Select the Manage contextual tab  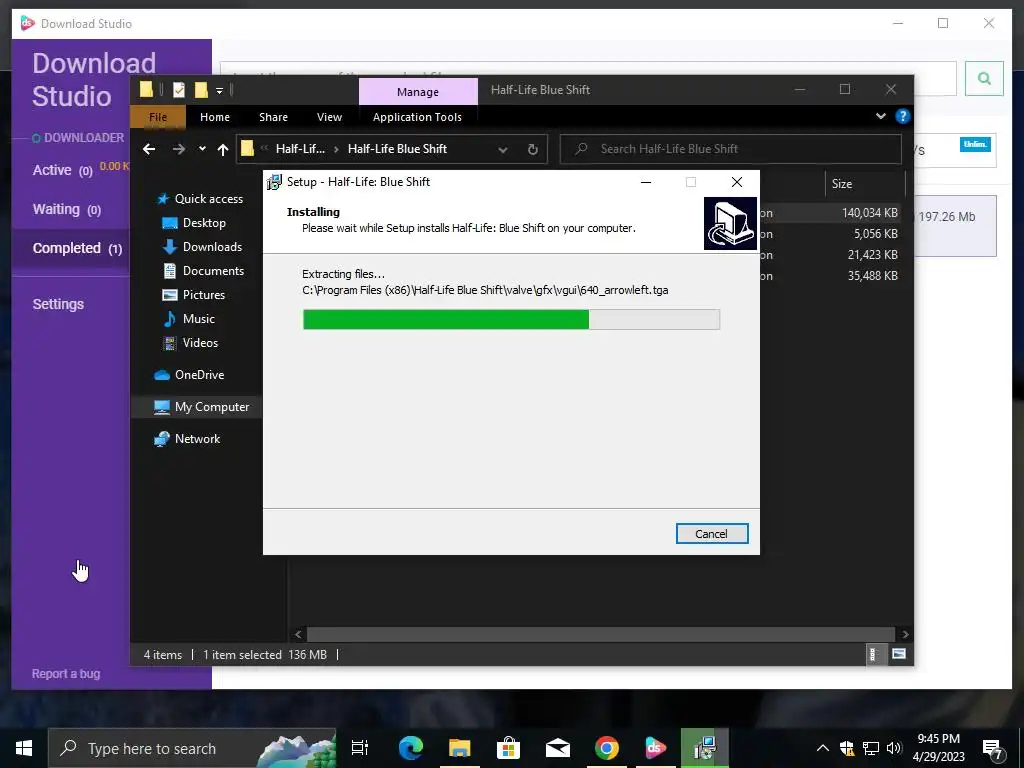[418, 92]
